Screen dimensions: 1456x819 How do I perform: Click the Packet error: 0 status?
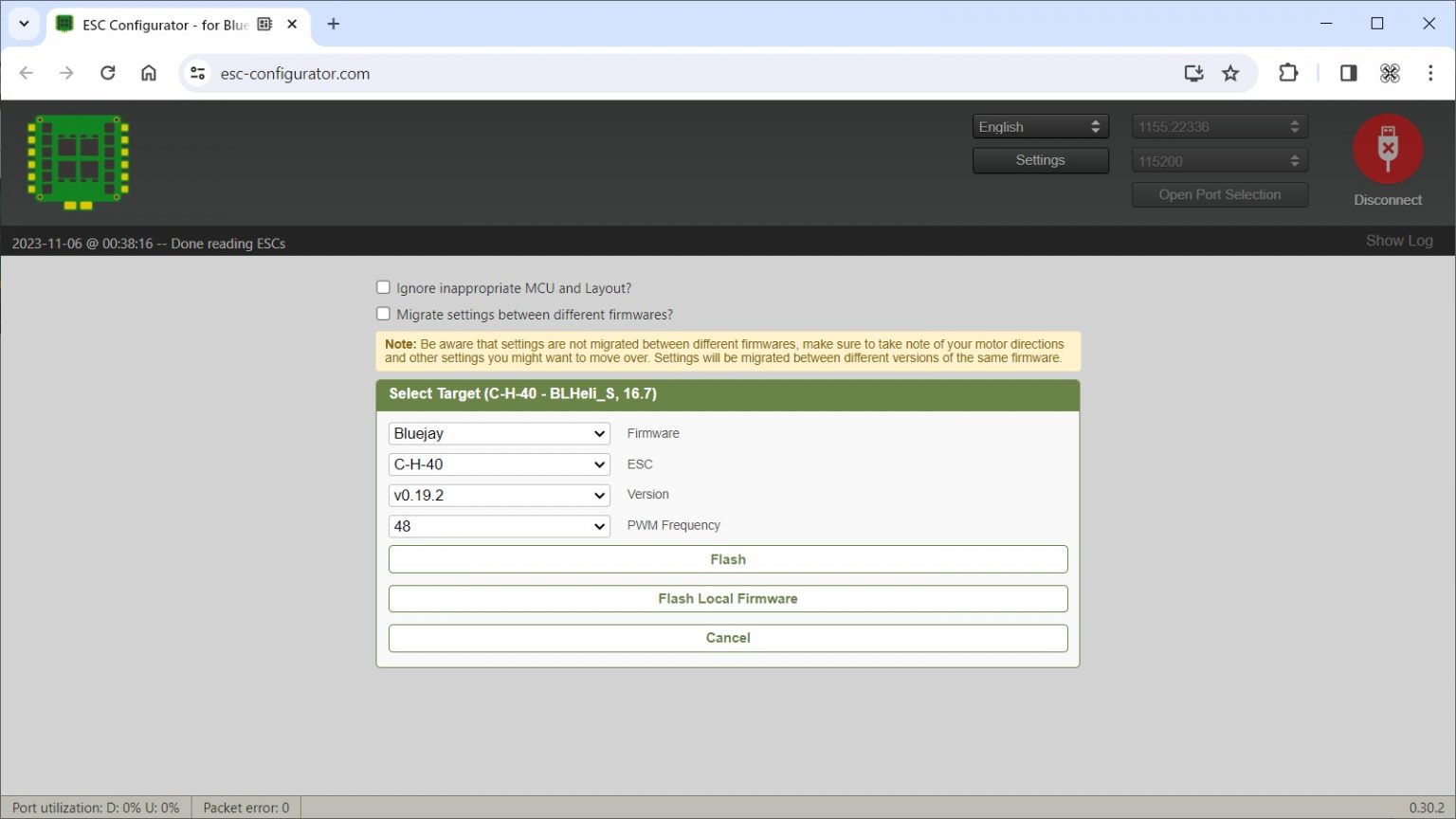pos(246,808)
